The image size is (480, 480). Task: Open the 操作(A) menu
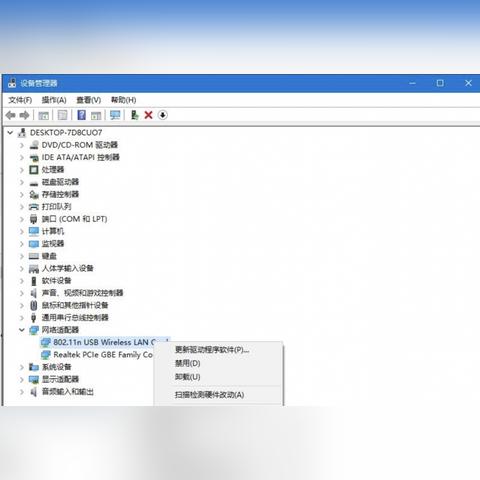[x=54, y=100]
